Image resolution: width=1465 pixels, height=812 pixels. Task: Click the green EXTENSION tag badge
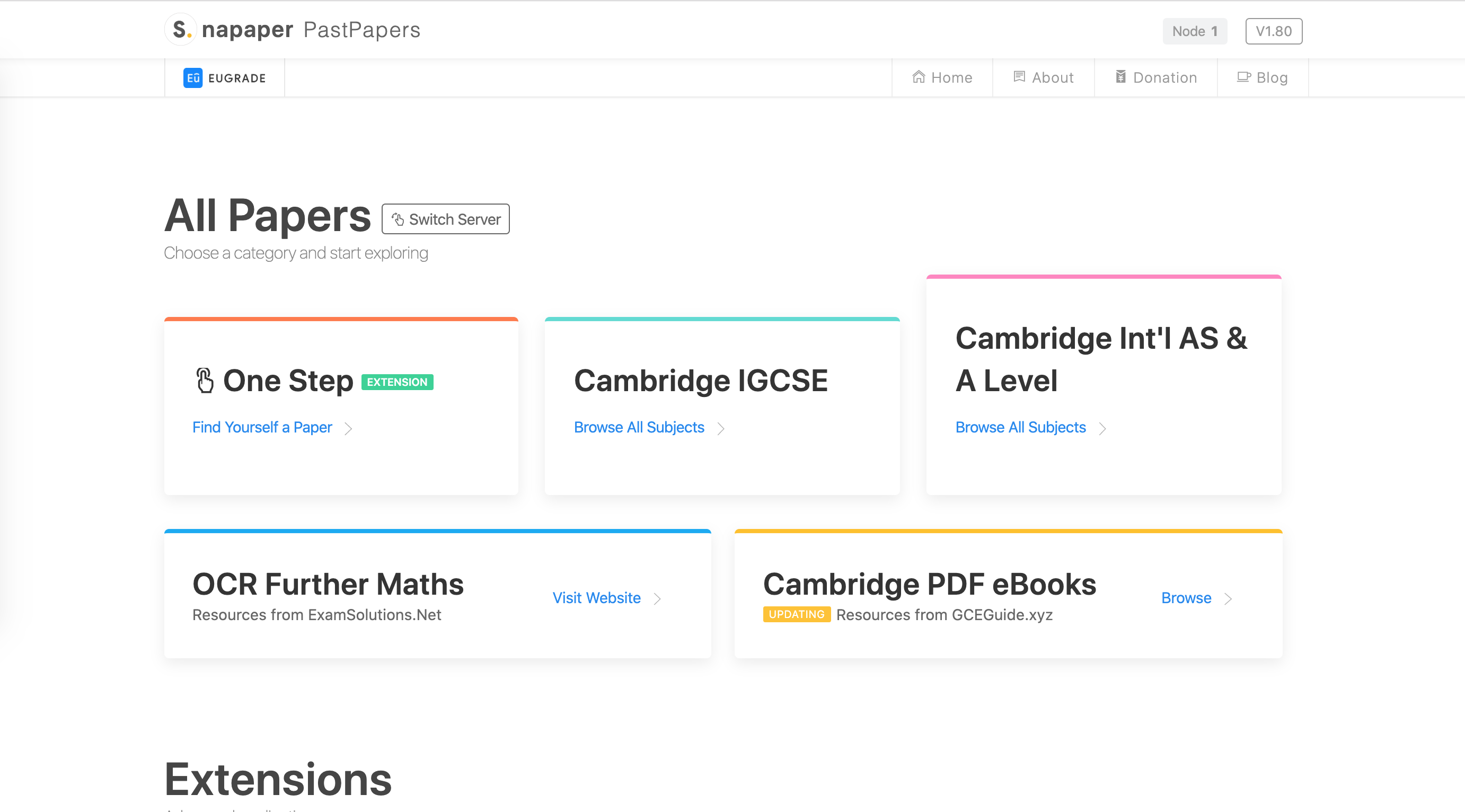pos(397,382)
